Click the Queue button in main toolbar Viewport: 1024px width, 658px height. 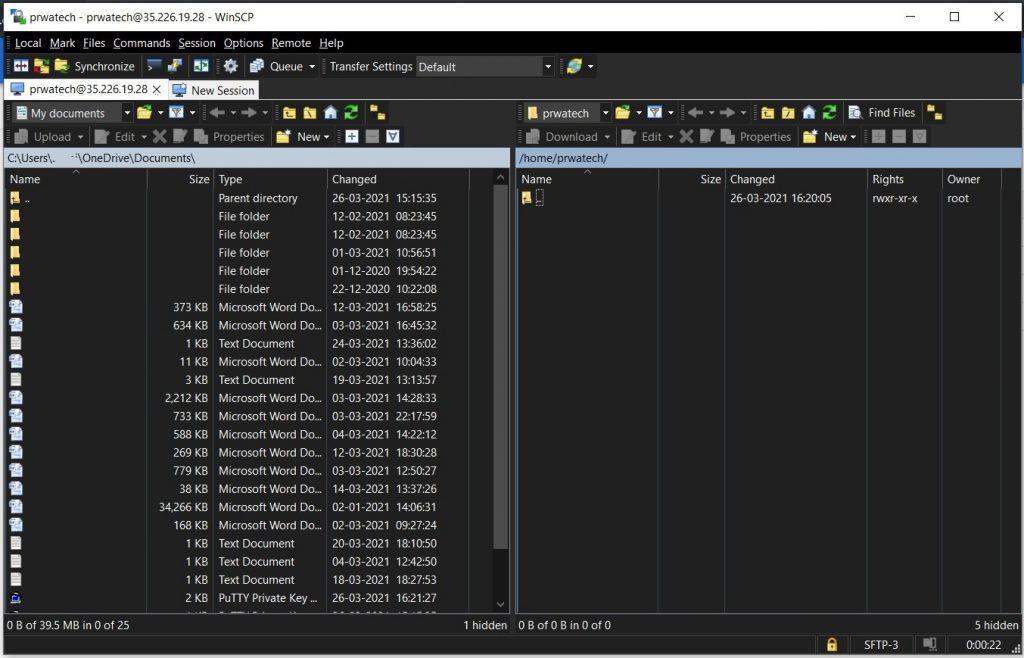coord(277,66)
